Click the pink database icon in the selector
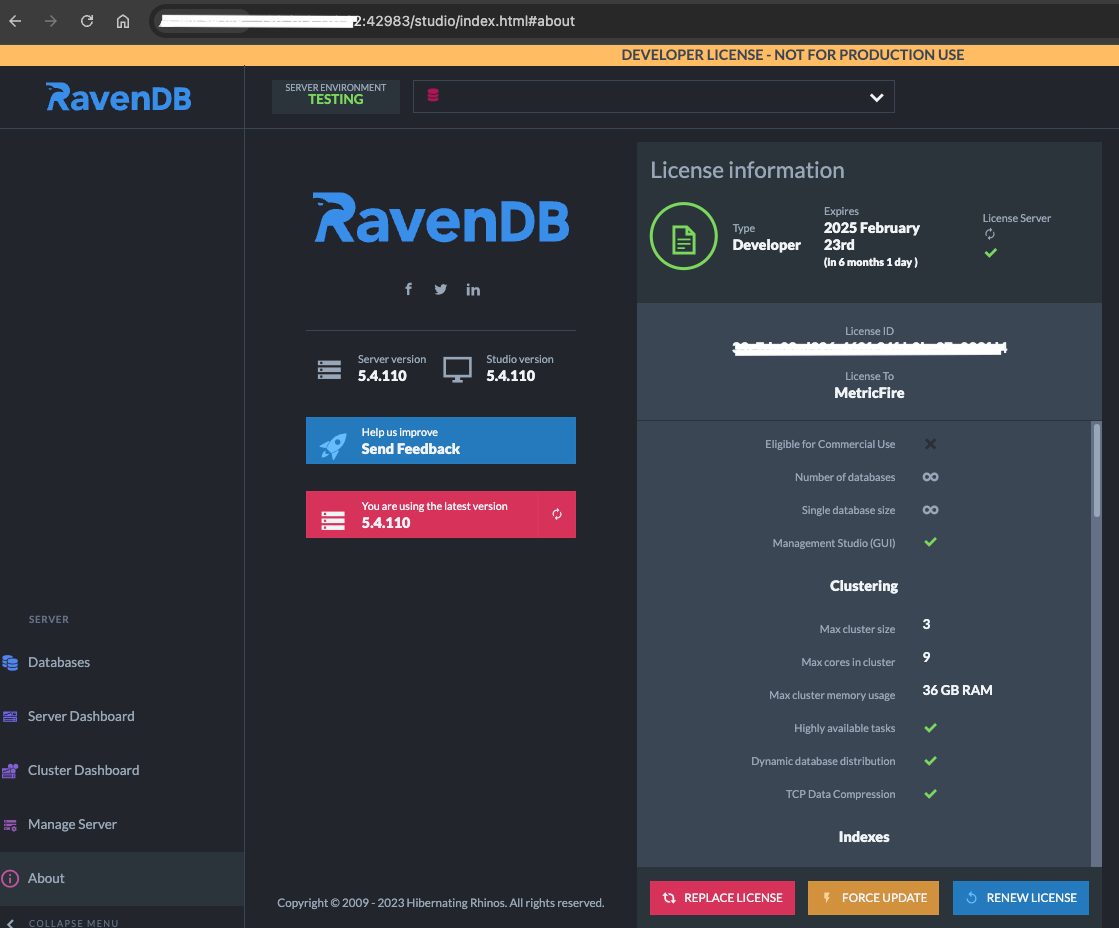The image size is (1119, 928). pyautogui.click(x=432, y=96)
